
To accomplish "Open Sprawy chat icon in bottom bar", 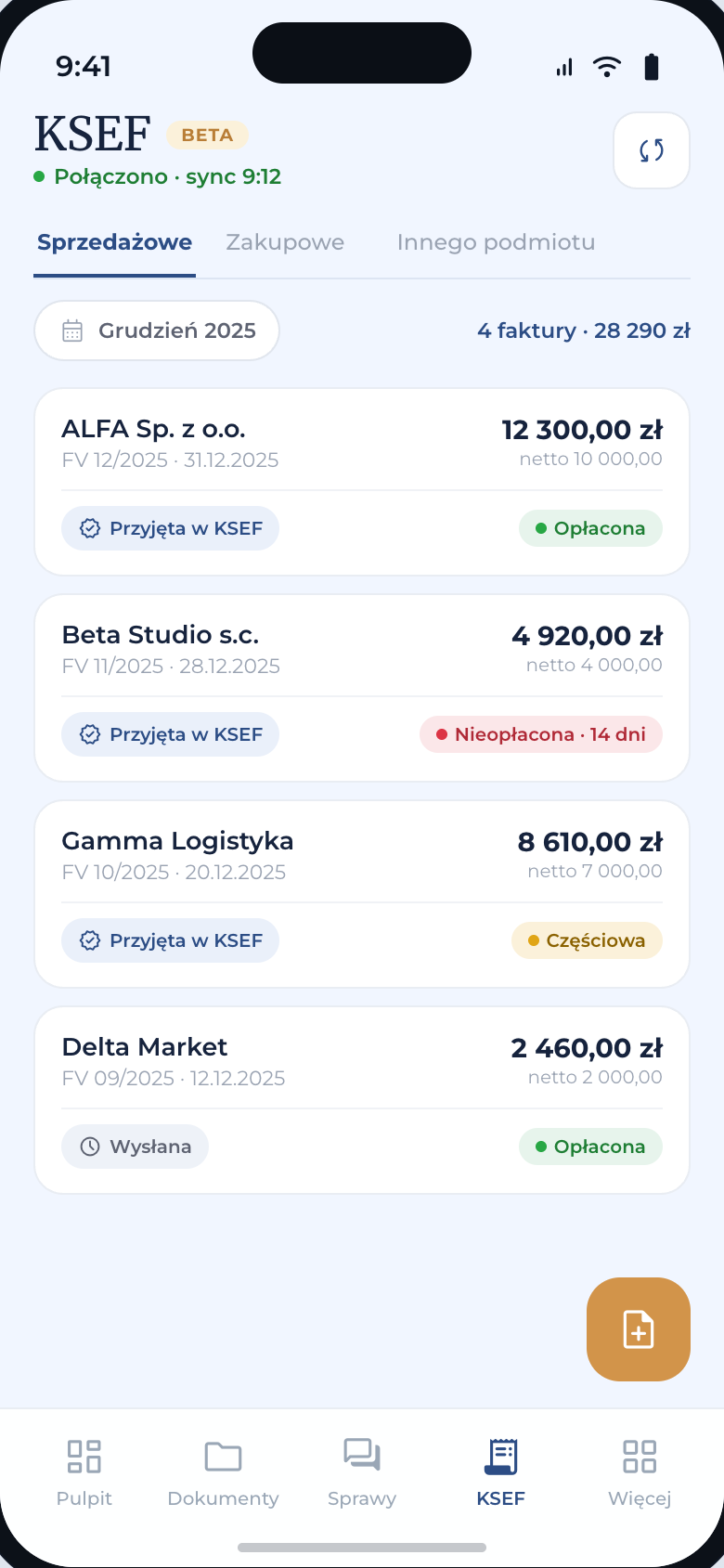I will [x=362, y=1456].
